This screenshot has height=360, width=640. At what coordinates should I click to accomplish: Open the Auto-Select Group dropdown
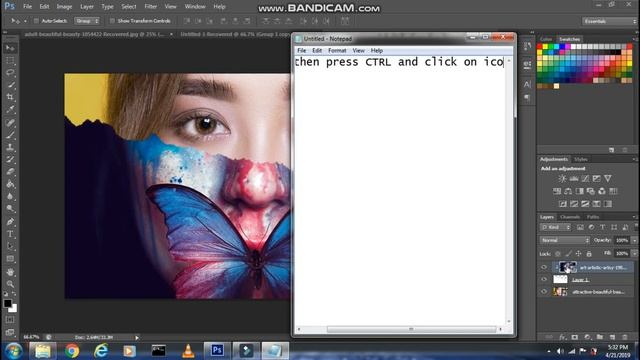coord(87,21)
